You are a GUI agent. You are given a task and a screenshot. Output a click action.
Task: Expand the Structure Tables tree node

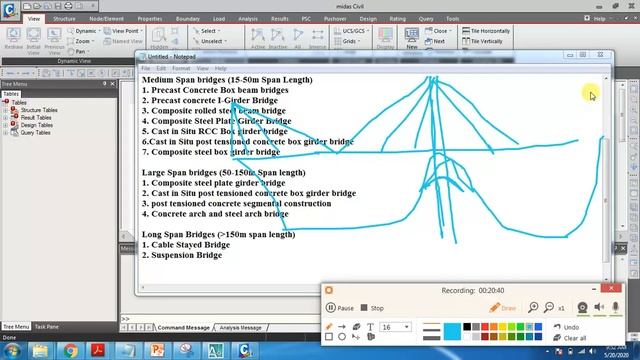[5, 110]
